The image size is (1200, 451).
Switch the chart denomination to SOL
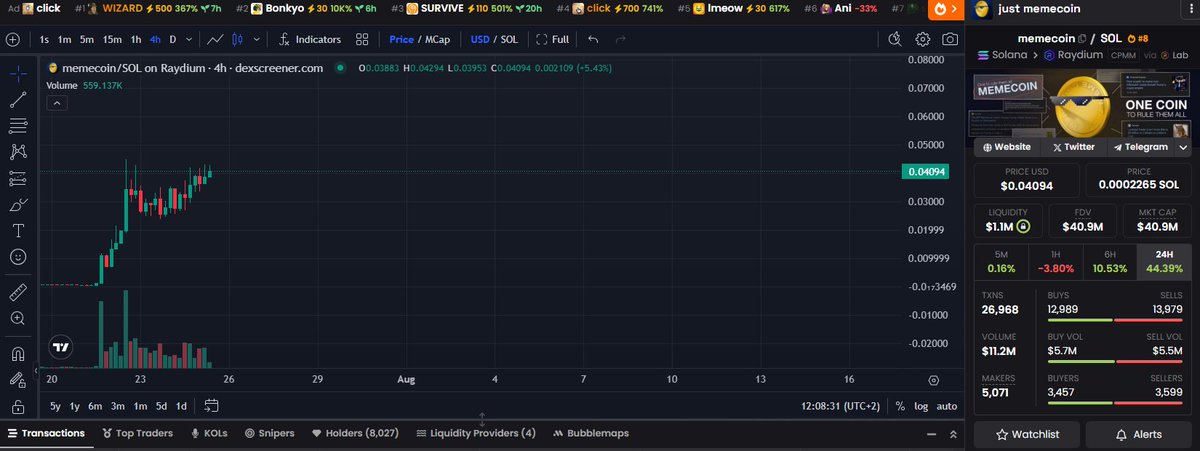[x=509, y=40]
